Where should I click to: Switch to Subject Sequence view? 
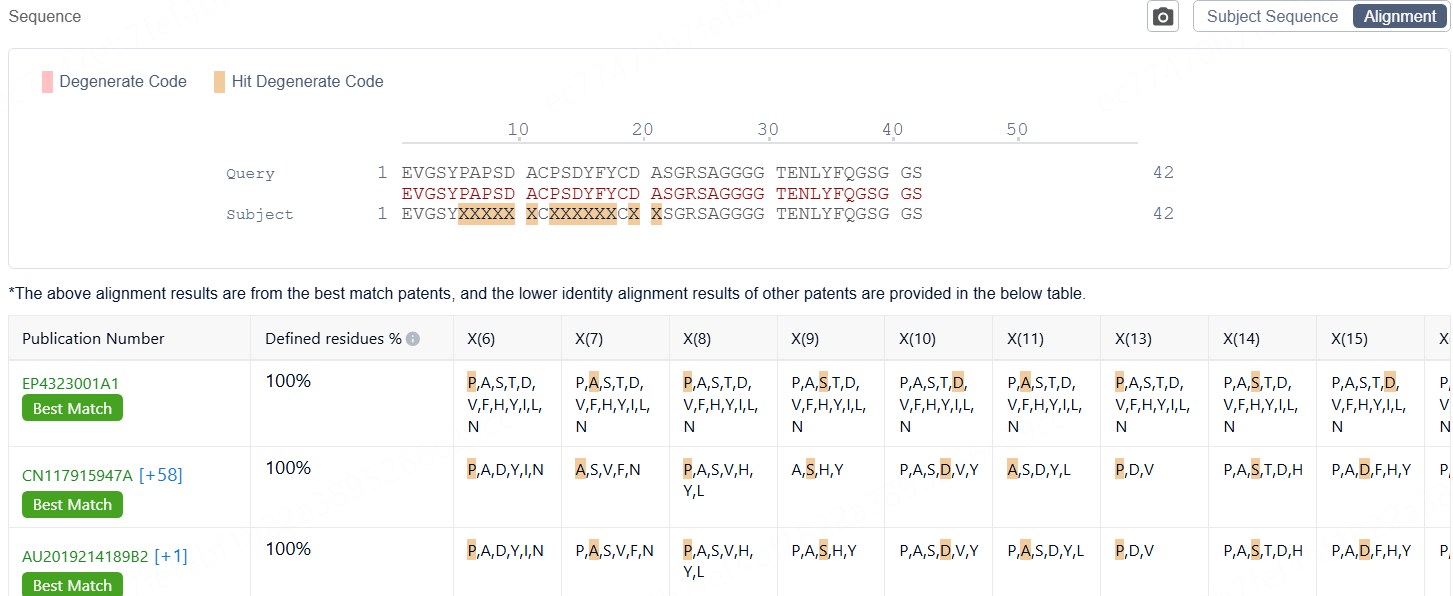pos(1272,17)
